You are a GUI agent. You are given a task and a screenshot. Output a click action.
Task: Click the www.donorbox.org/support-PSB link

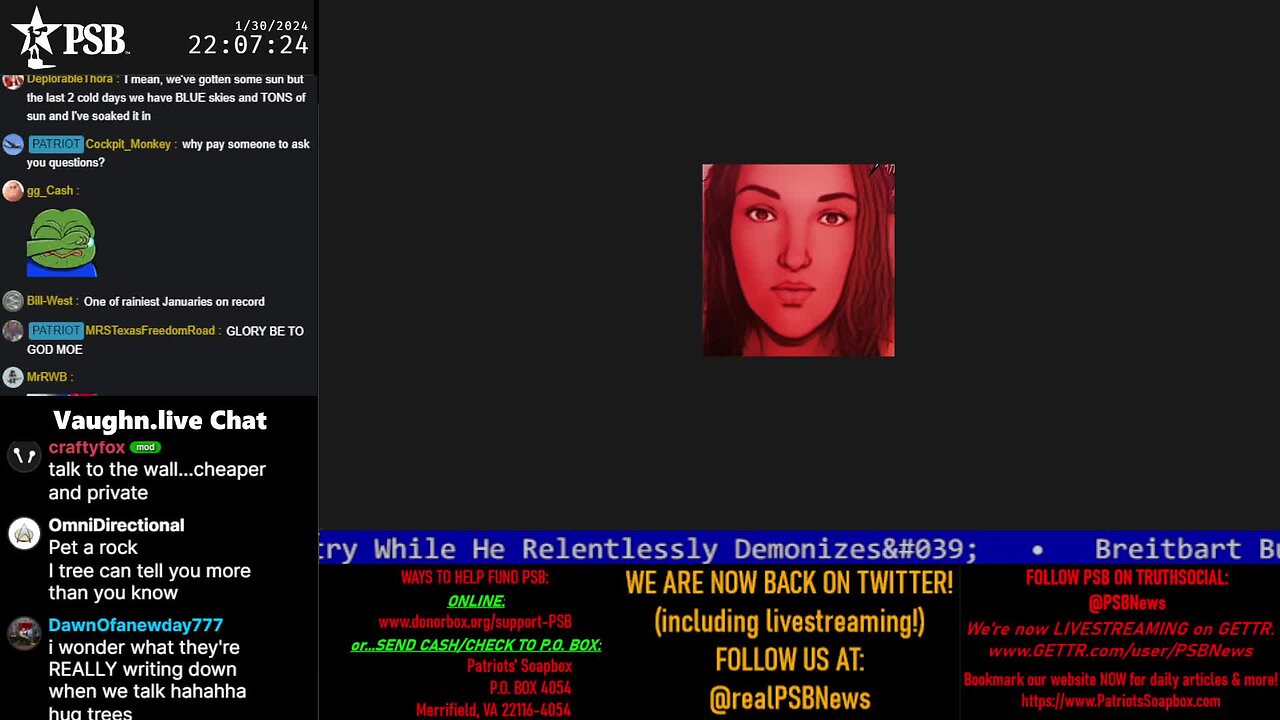475,622
